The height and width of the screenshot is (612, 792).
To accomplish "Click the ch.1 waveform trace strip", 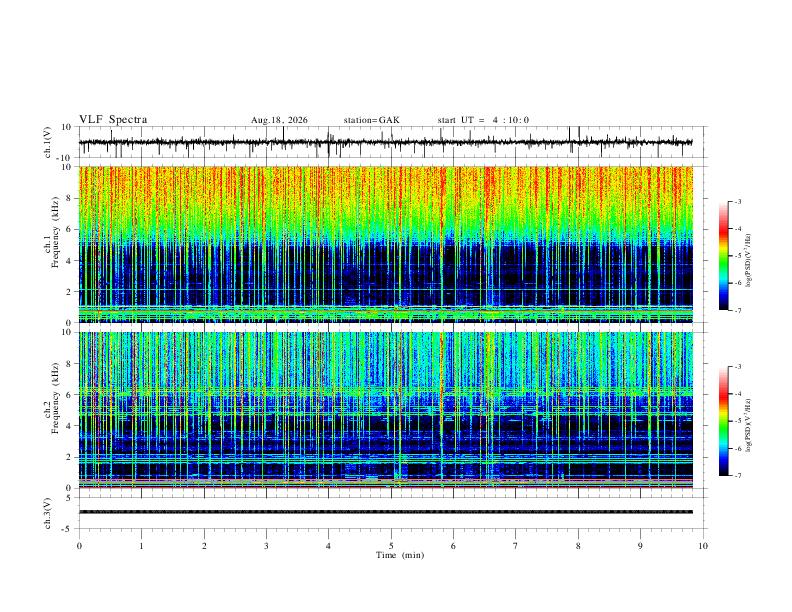I will (x=386, y=142).
